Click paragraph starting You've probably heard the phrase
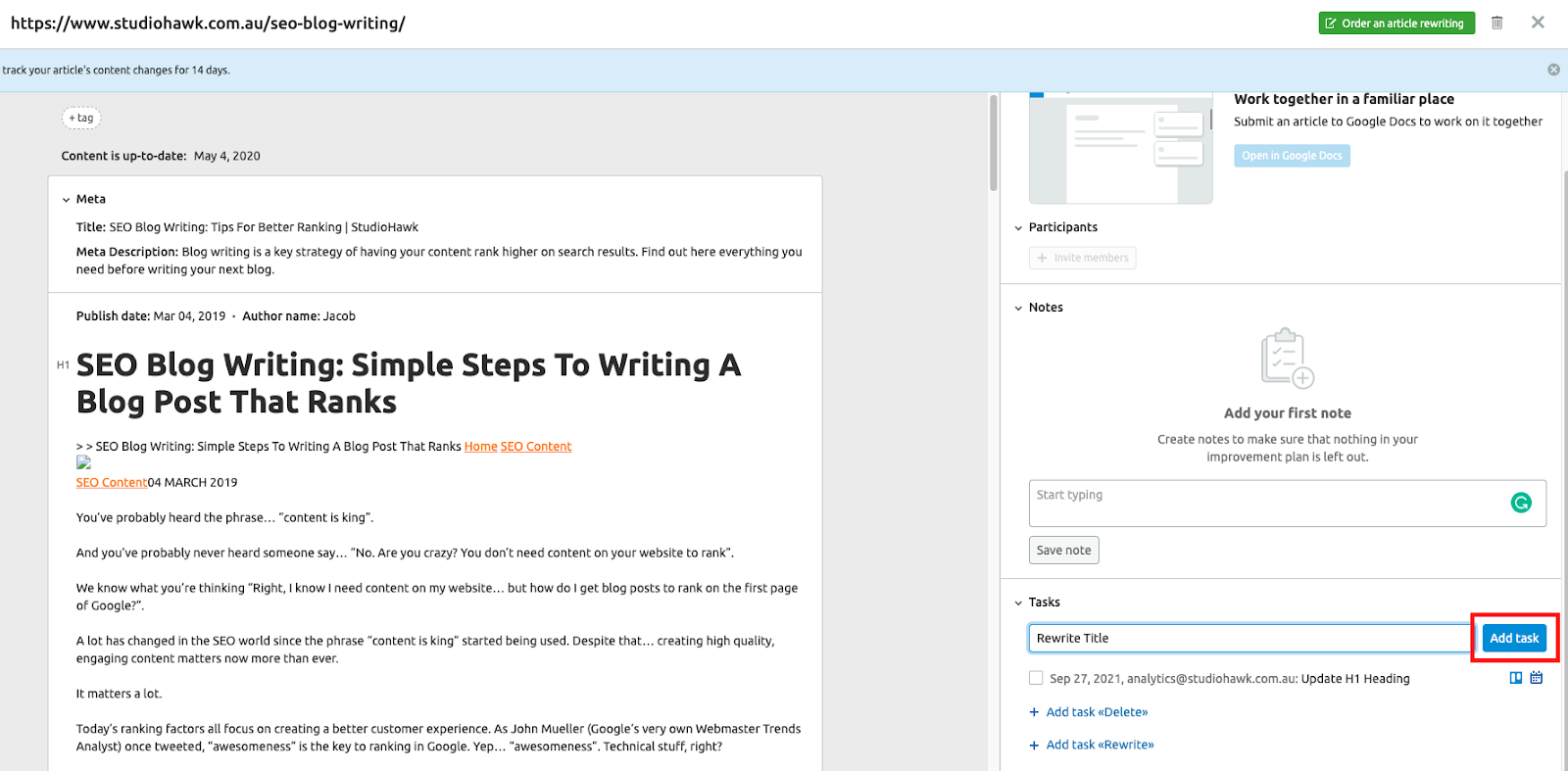The height and width of the screenshot is (771, 1568). pos(225,517)
